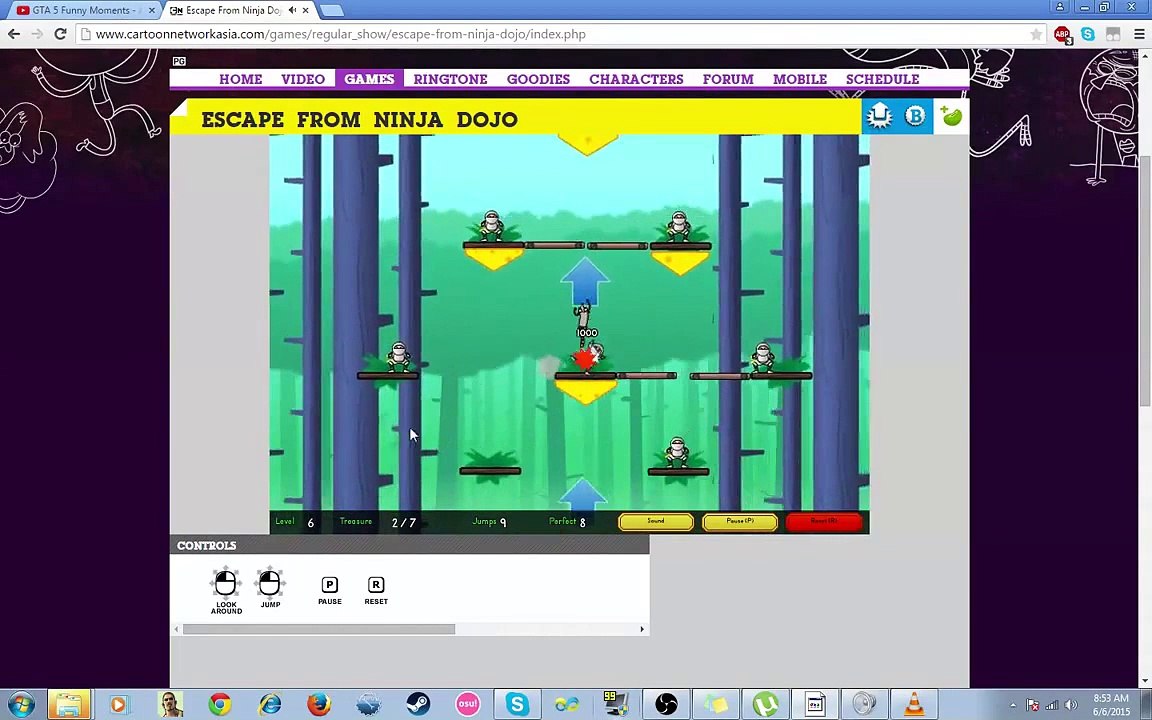Image resolution: width=1152 pixels, height=720 pixels.
Task: Open Windows Explorer from taskbar
Action: 69,705
